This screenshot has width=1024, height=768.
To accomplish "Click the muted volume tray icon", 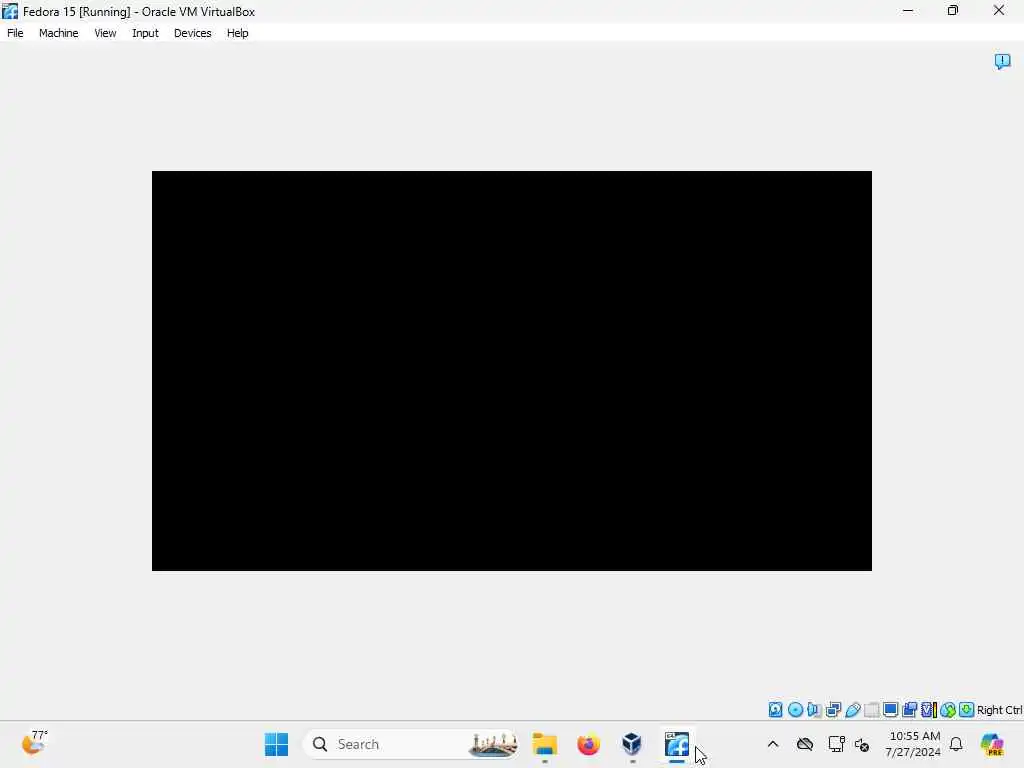I will pyautogui.click(x=861, y=744).
